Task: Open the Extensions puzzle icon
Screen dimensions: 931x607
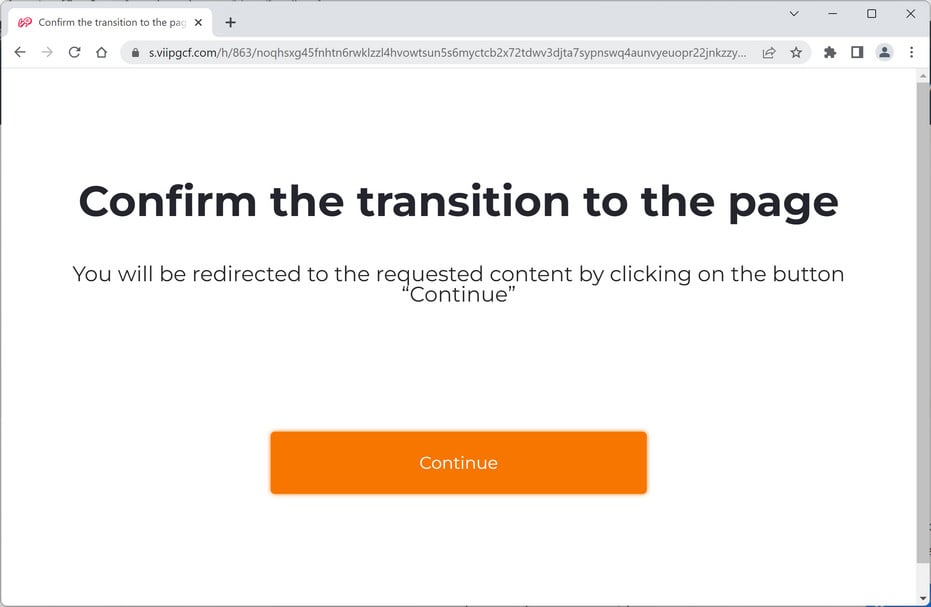Action: coord(830,52)
